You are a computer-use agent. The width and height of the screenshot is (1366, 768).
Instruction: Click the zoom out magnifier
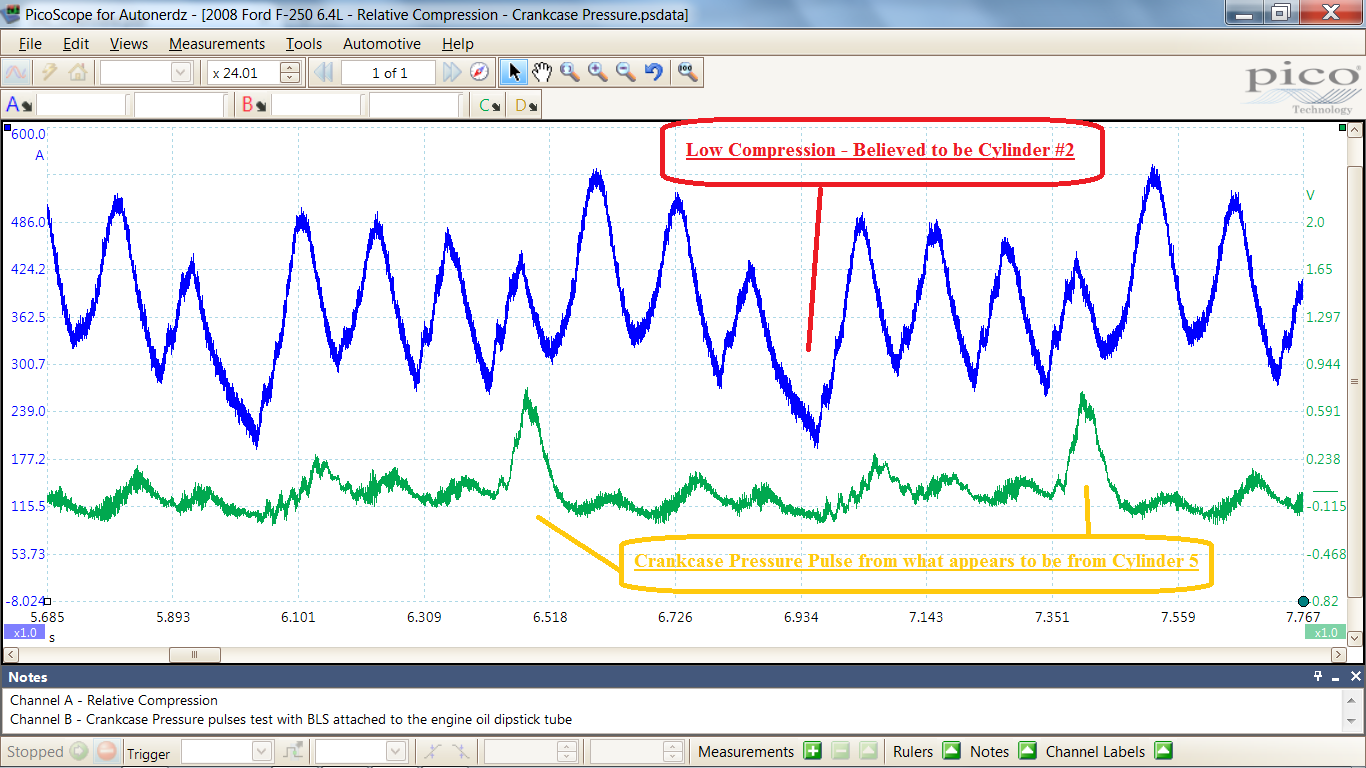coord(626,72)
